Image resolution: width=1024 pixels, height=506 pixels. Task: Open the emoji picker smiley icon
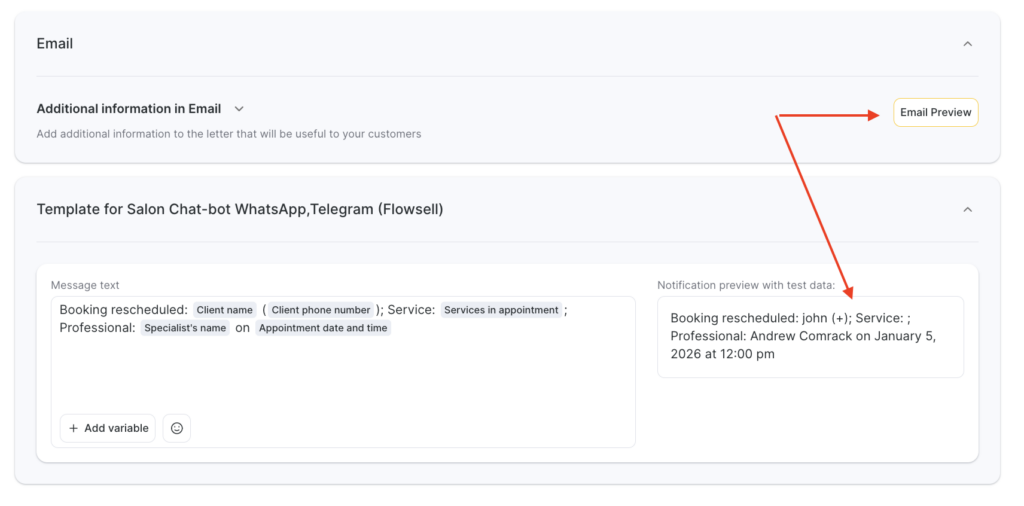[177, 428]
